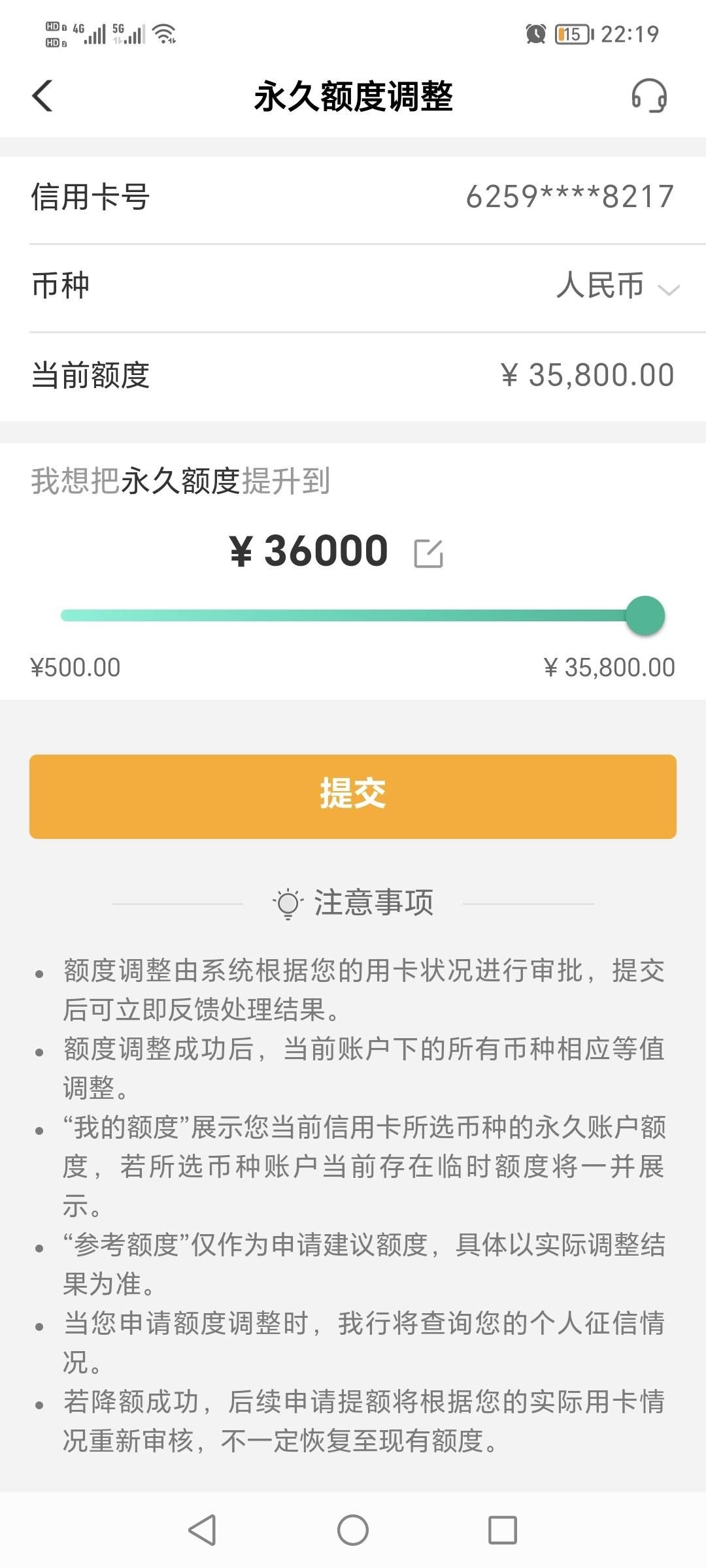
Task: Tap the currency chevron arrow
Action: coord(669,289)
